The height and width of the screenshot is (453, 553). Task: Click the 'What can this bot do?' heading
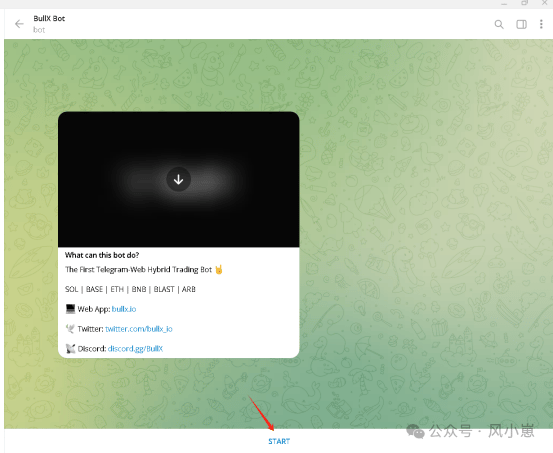point(102,255)
